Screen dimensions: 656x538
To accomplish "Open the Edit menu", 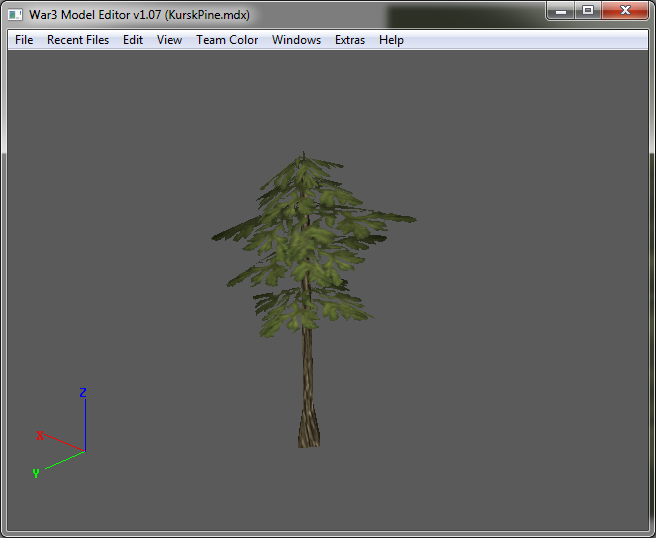I will pos(133,40).
